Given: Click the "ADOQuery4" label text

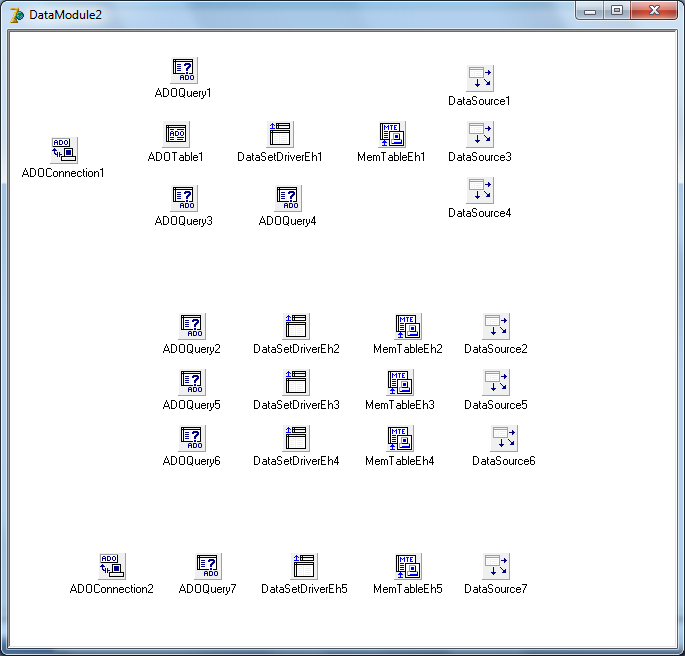Looking at the screenshot, I should click(x=287, y=221).
